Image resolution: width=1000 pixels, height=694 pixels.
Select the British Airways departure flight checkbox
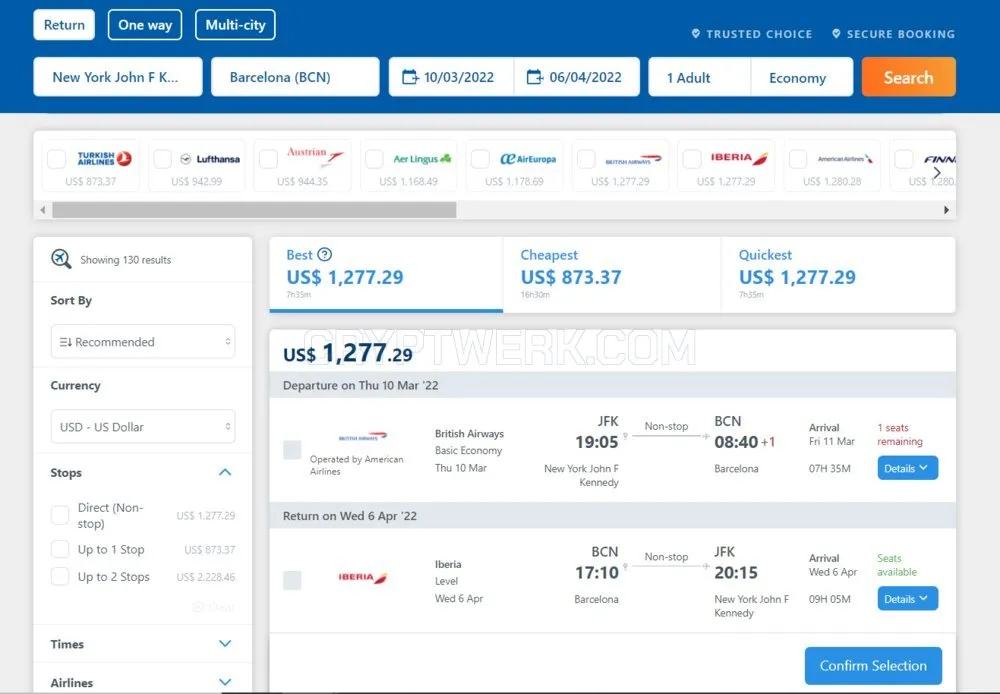[292, 450]
